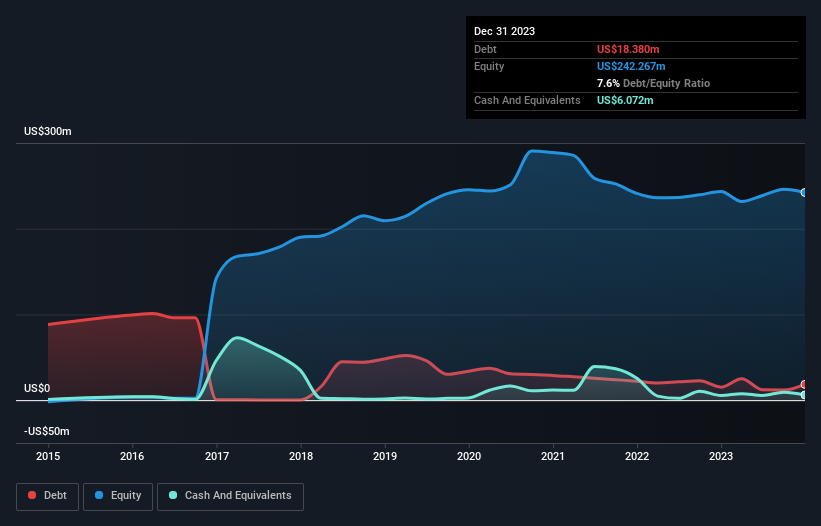This screenshot has width=821, height=526.
Task: Click the US$242.267m equity value
Action: pos(631,66)
